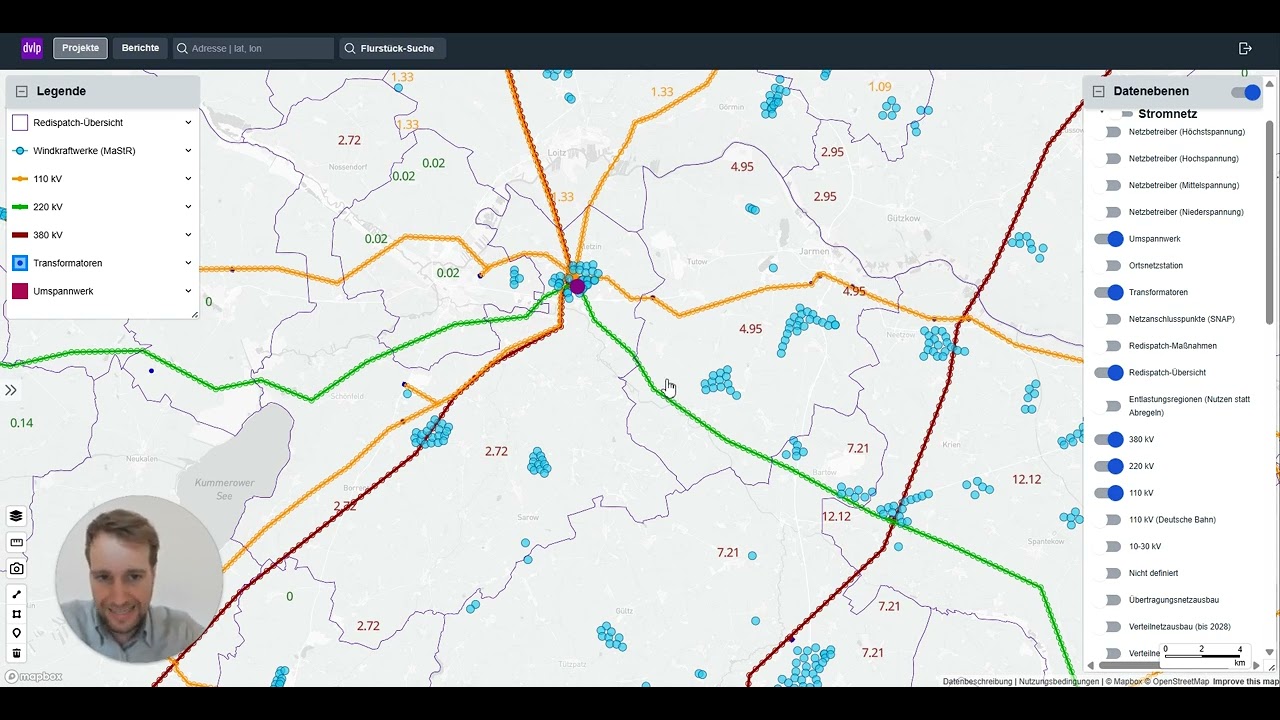Enable Netzbetreiber (Höchstspannung) layer
1280x720 pixels.
pyautogui.click(x=1109, y=132)
